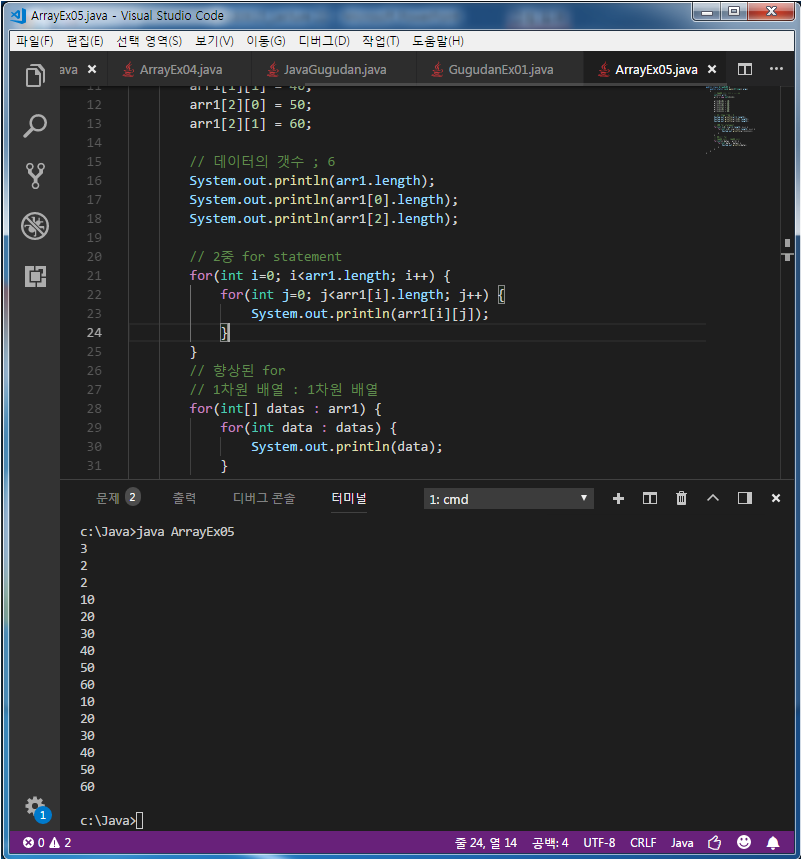802x860 pixels.
Task: Open the Extensions view in activity bar
Action: (35, 276)
